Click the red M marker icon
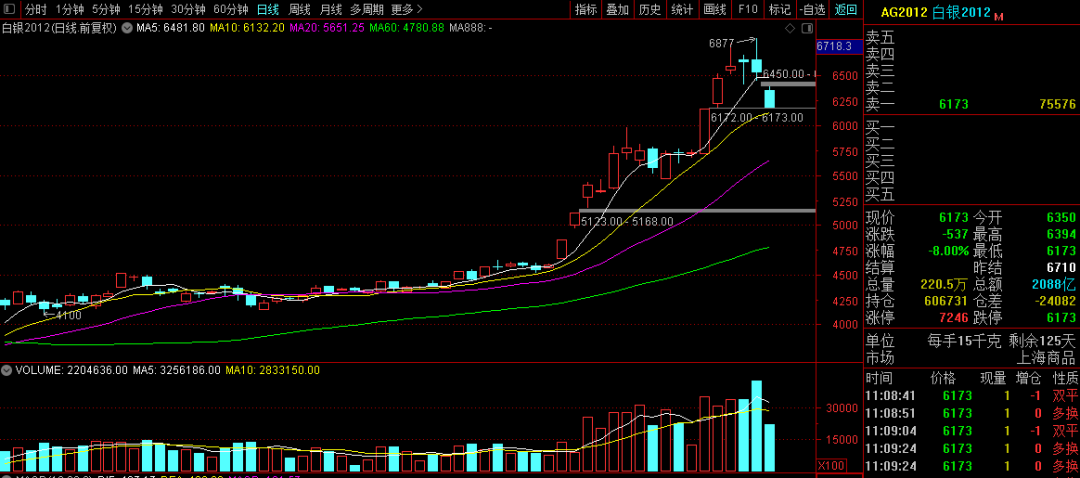Image resolution: width=1080 pixels, height=478 pixels. point(999,16)
